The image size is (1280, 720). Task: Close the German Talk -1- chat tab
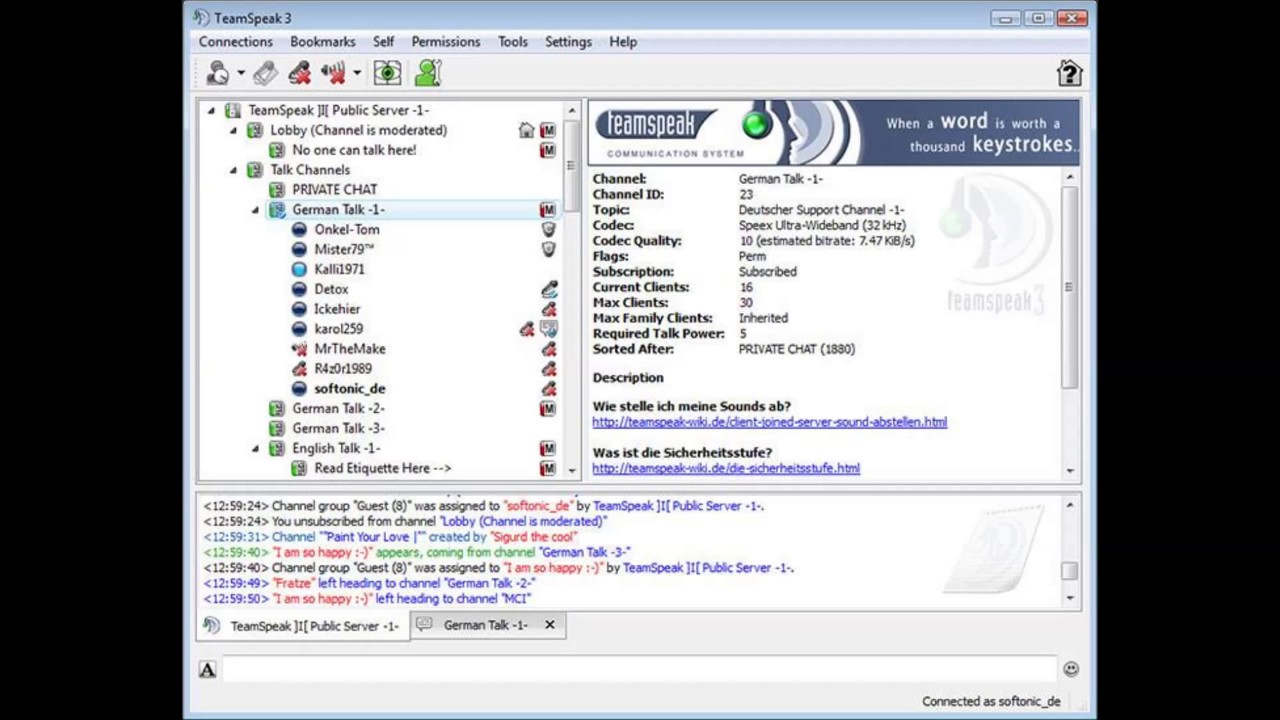point(549,625)
